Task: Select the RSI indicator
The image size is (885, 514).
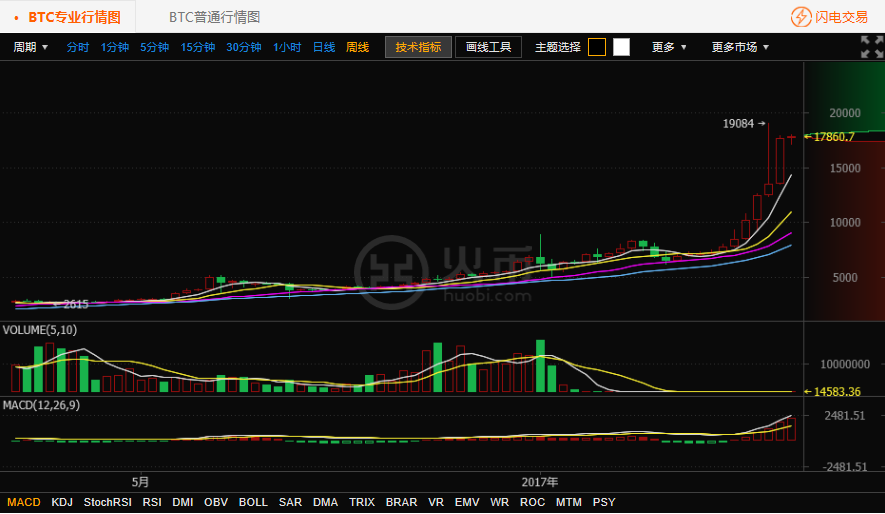Action: [152, 502]
